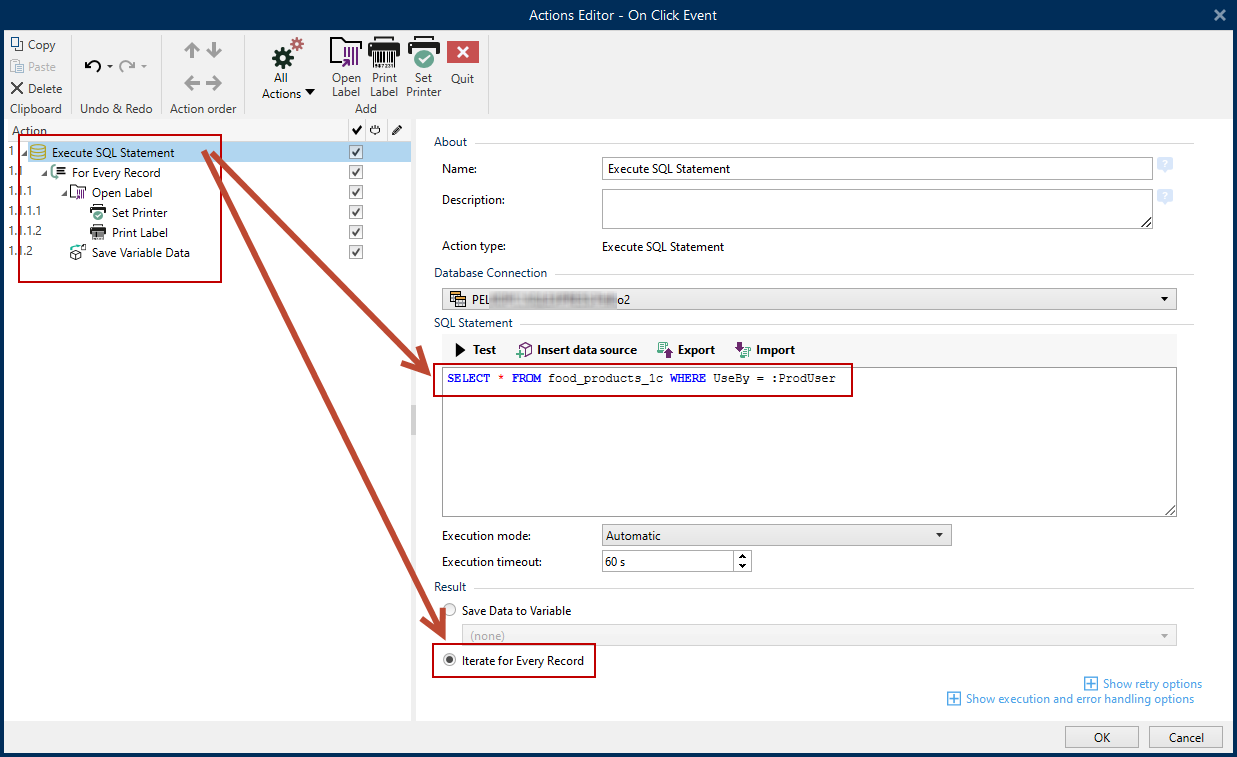Image resolution: width=1237 pixels, height=757 pixels.
Task: Select the Save Data to Variable radio button
Action: click(450, 611)
